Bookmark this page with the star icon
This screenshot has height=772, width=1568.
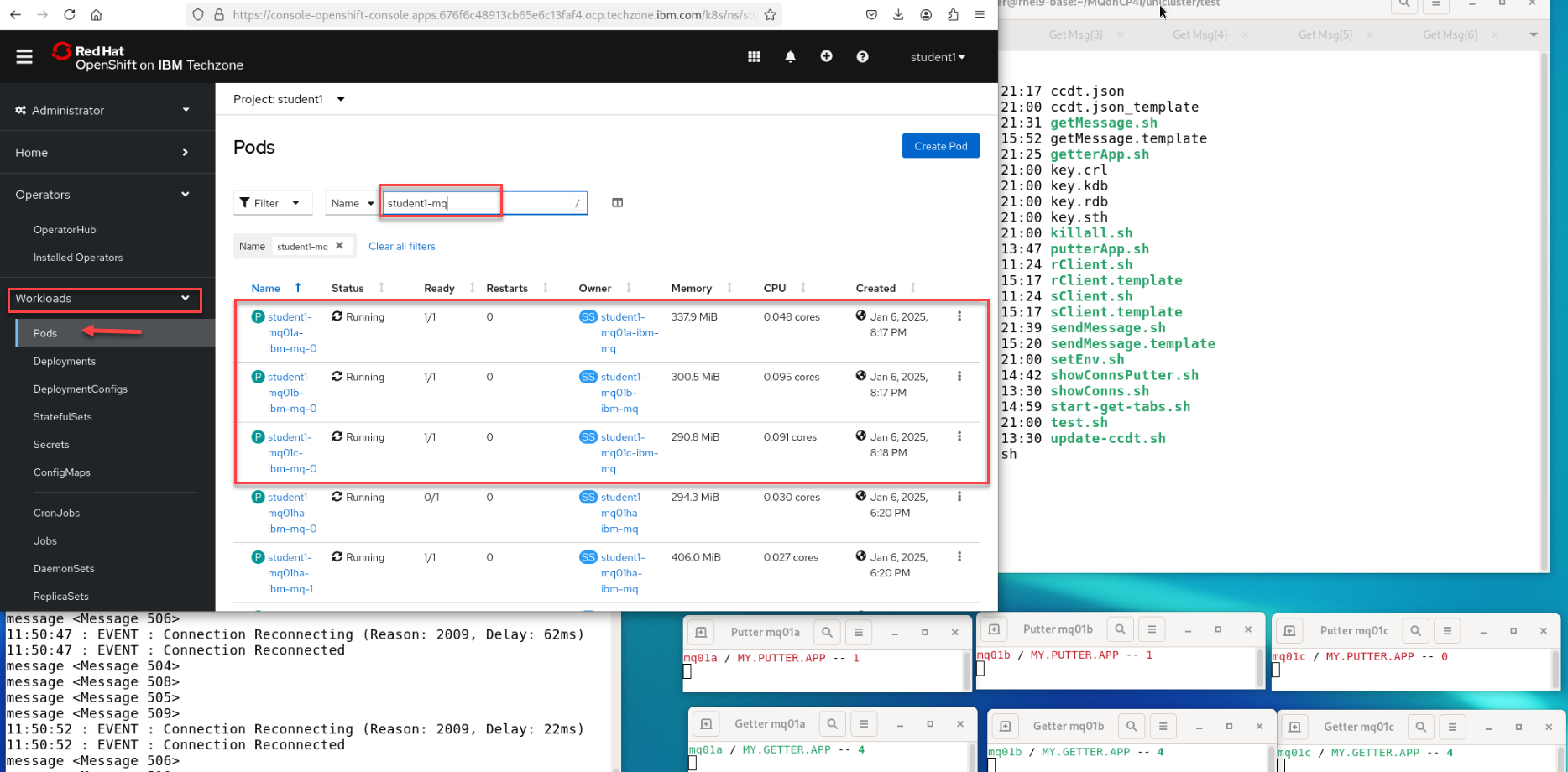click(770, 14)
